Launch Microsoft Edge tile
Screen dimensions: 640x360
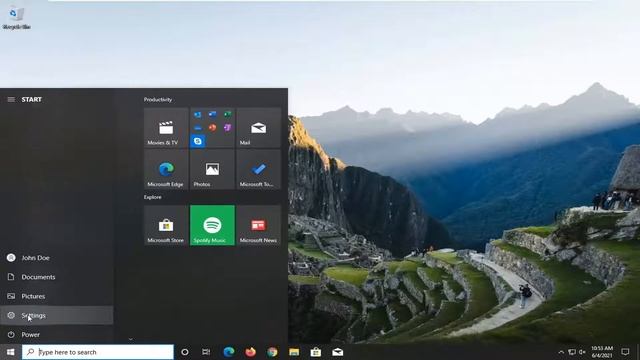click(166, 169)
